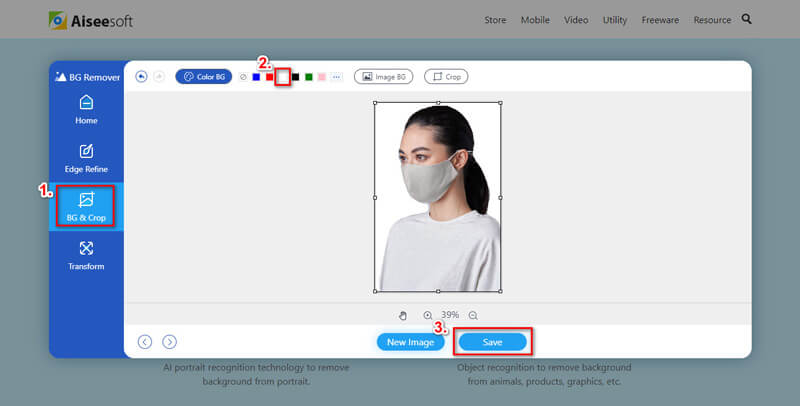Go to the next image arrow

point(169,342)
